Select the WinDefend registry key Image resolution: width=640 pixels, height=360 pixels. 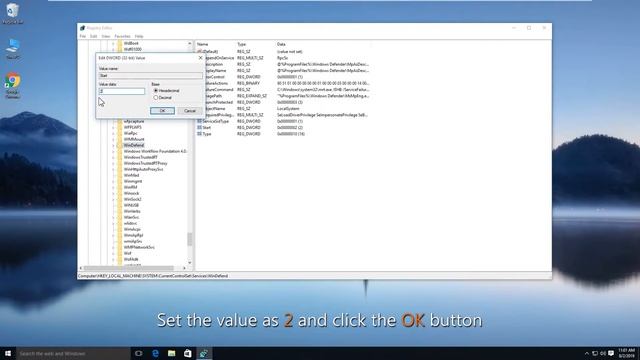tap(134, 145)
